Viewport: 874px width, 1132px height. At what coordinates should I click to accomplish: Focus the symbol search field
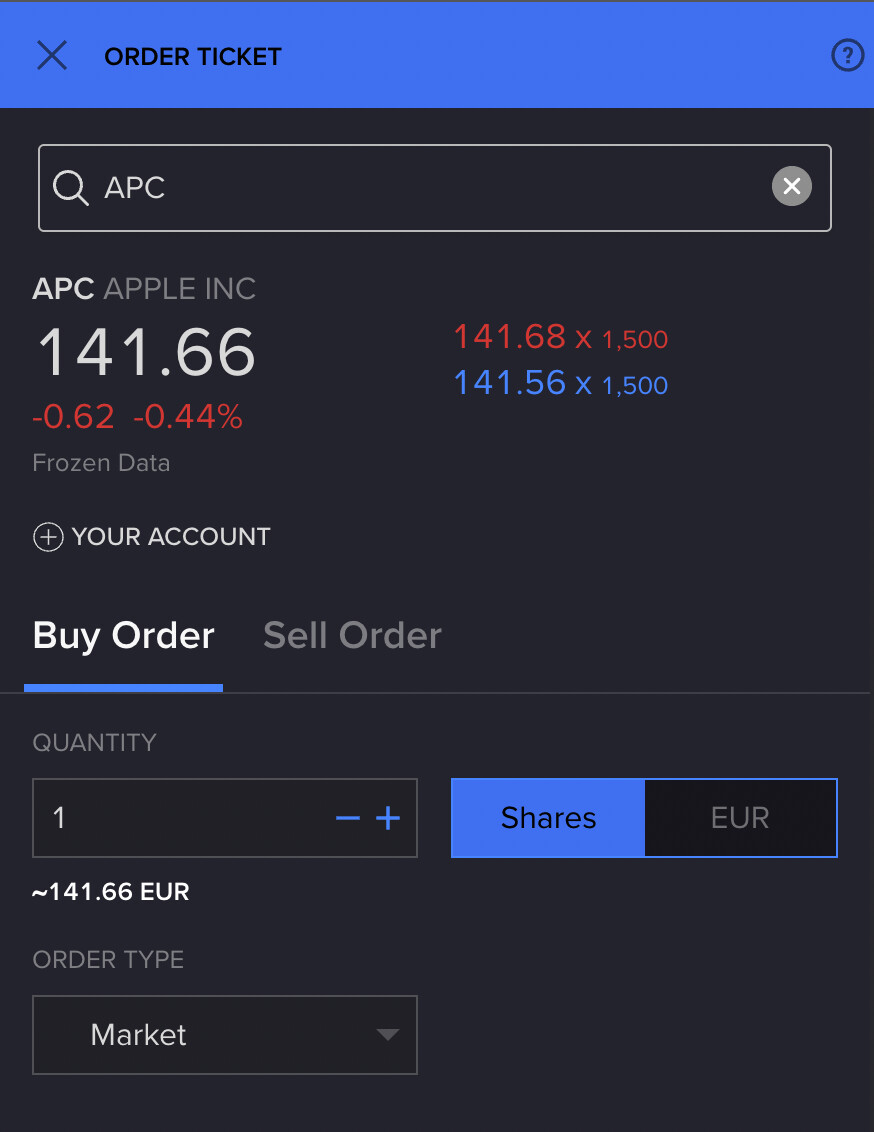[x=430, y=188]
